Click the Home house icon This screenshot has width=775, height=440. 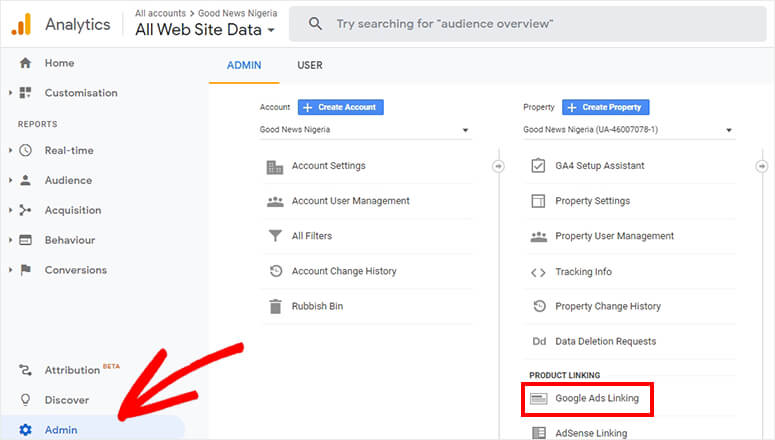click(25, 63)
